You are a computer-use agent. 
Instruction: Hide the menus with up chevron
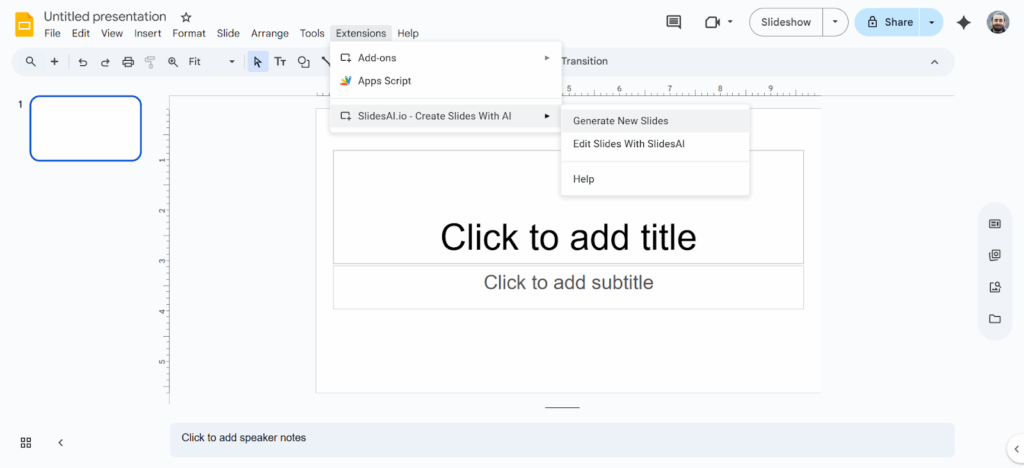pos(934,62)
